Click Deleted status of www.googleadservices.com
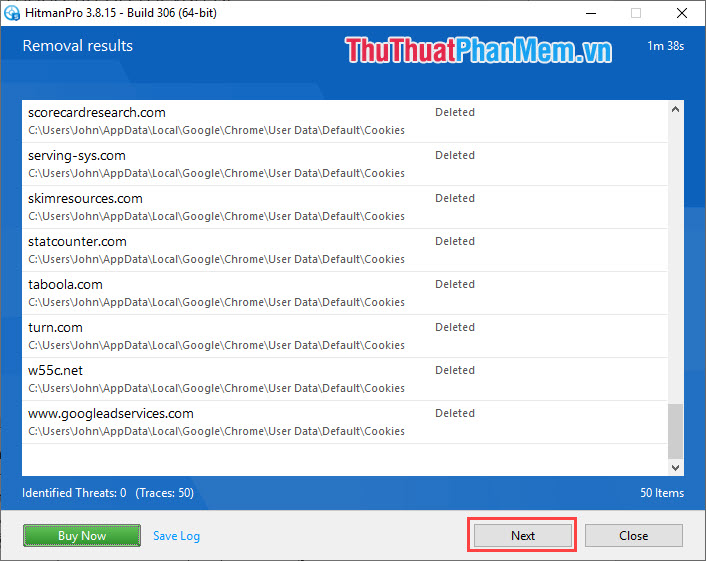 pos(455,413)
